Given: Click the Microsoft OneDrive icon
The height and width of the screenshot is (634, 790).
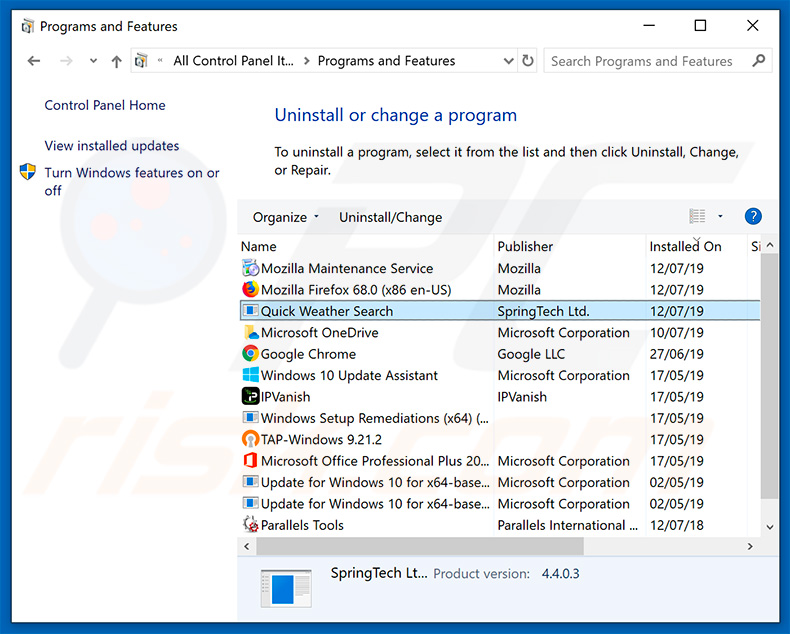Looking at the screenshot, I should (x=250, y=332).
